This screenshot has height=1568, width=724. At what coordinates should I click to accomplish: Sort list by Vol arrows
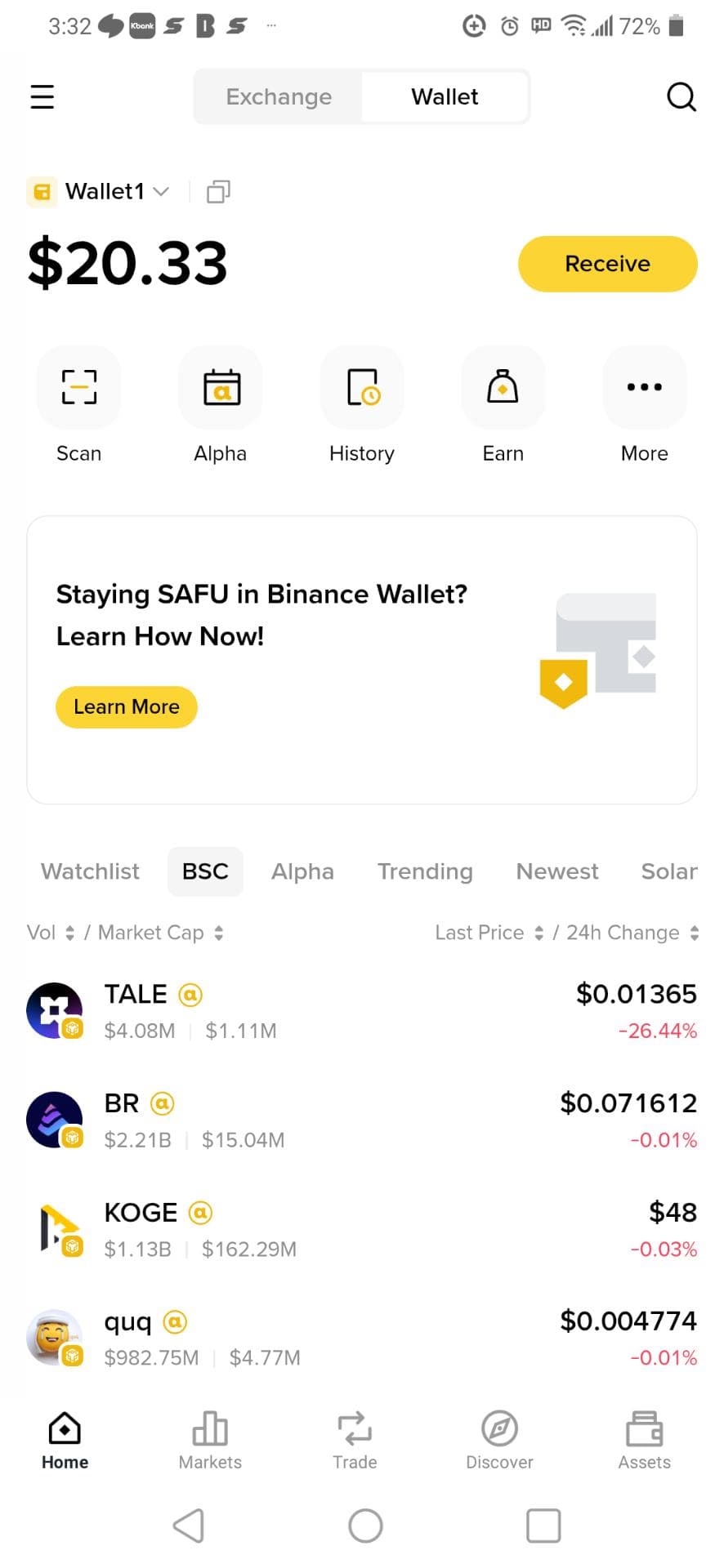click(x=70, y=933)
